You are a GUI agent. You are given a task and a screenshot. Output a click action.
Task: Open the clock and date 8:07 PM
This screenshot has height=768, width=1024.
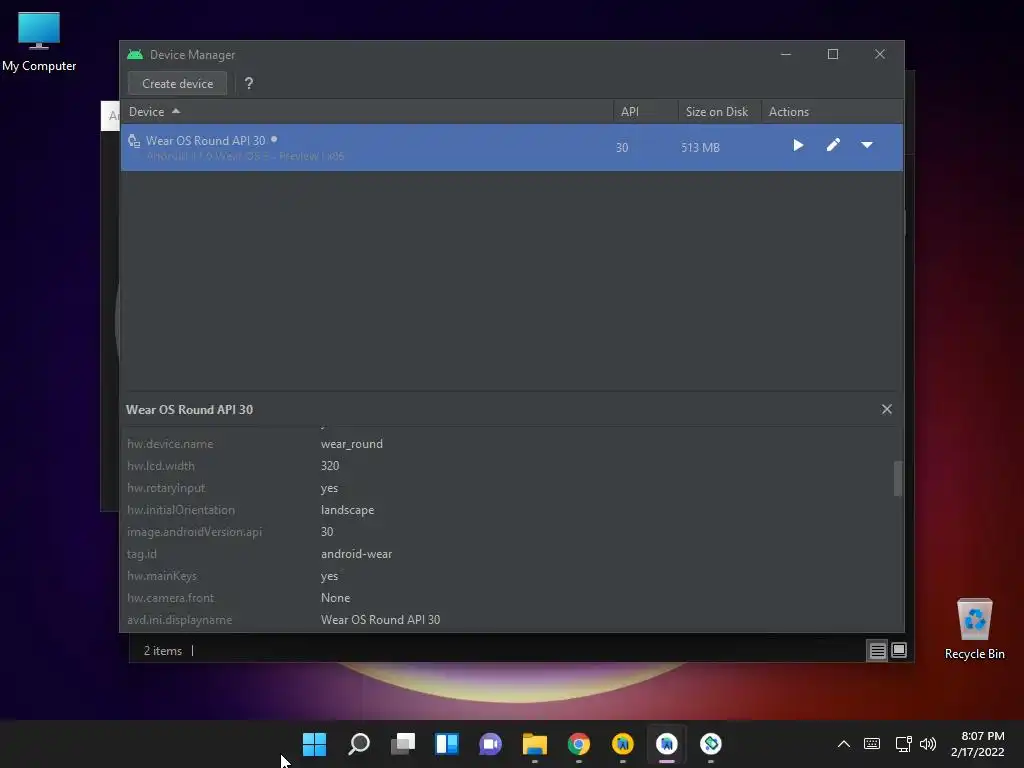click(977, 744)
